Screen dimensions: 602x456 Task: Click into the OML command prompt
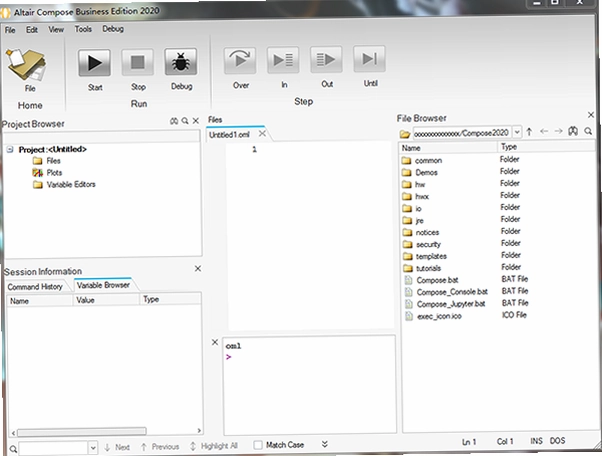tap(309, 384)
